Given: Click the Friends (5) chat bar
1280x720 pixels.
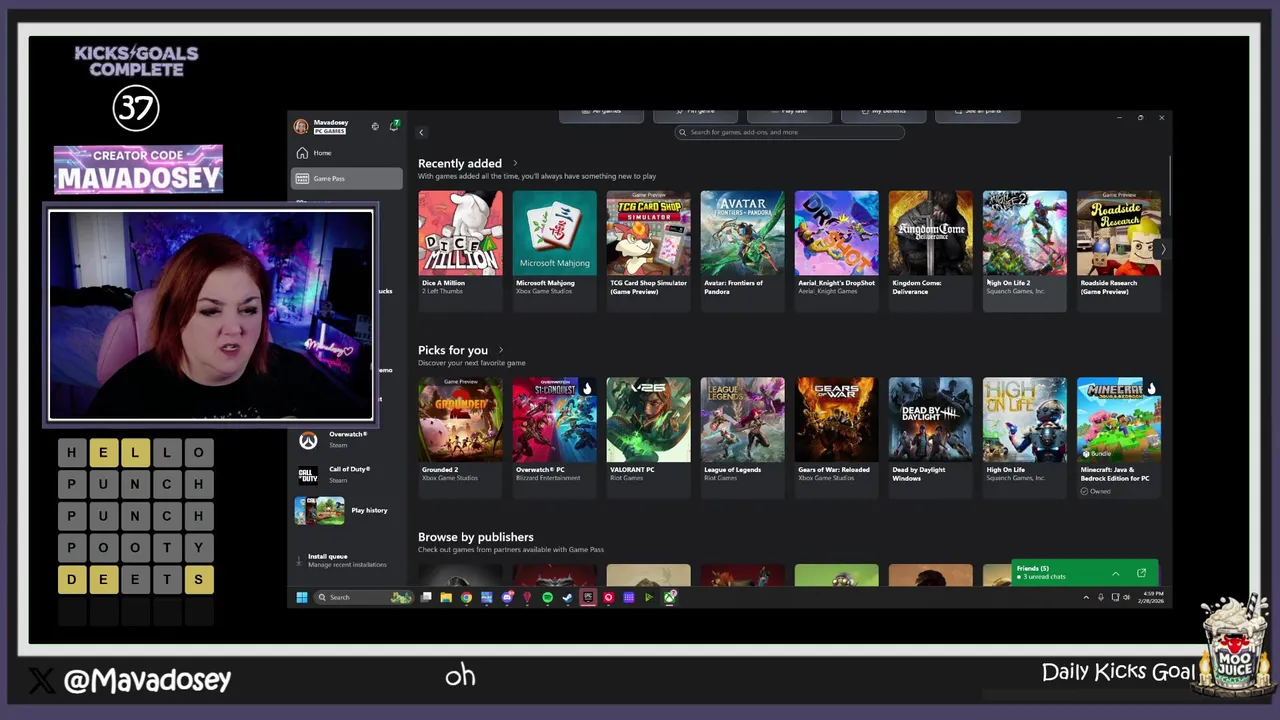Looking at the screenshot, I should [1085, 573].
